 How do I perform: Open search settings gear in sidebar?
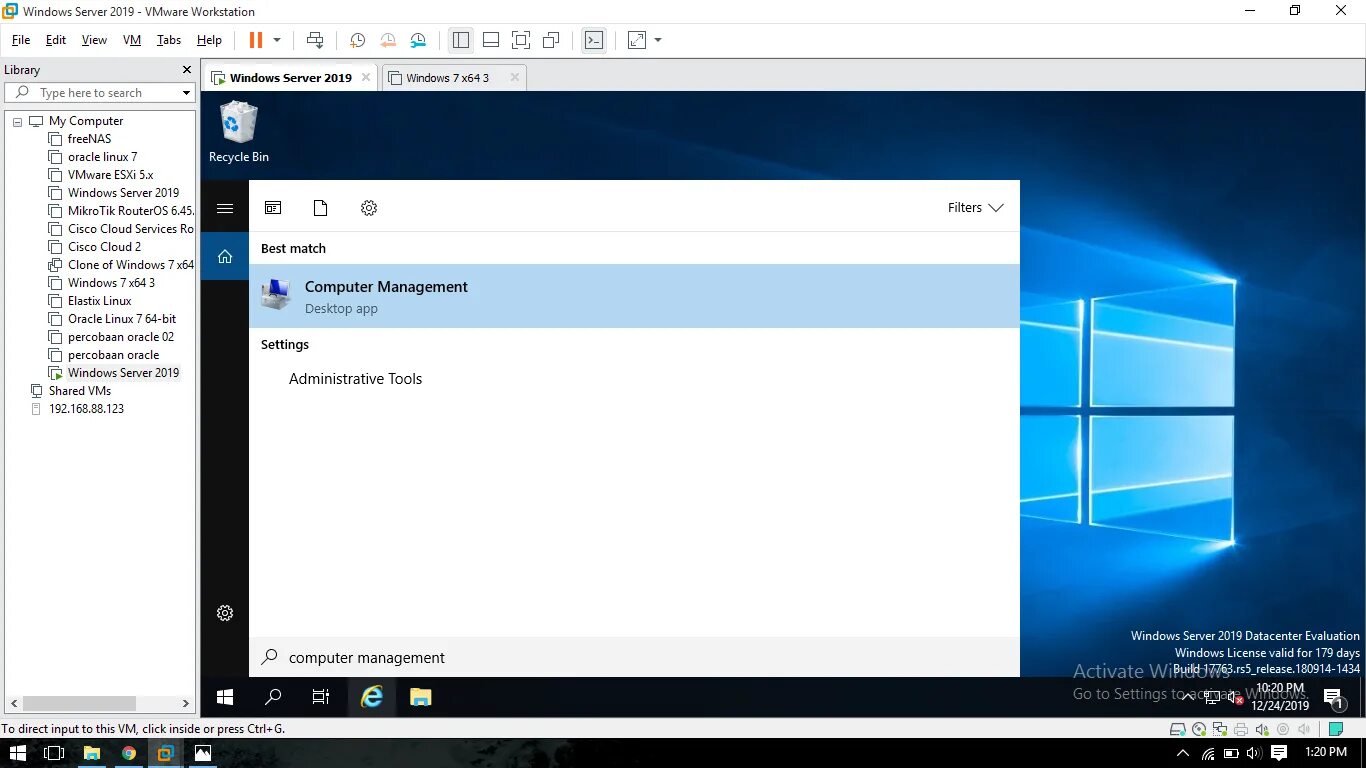(225, 613)
